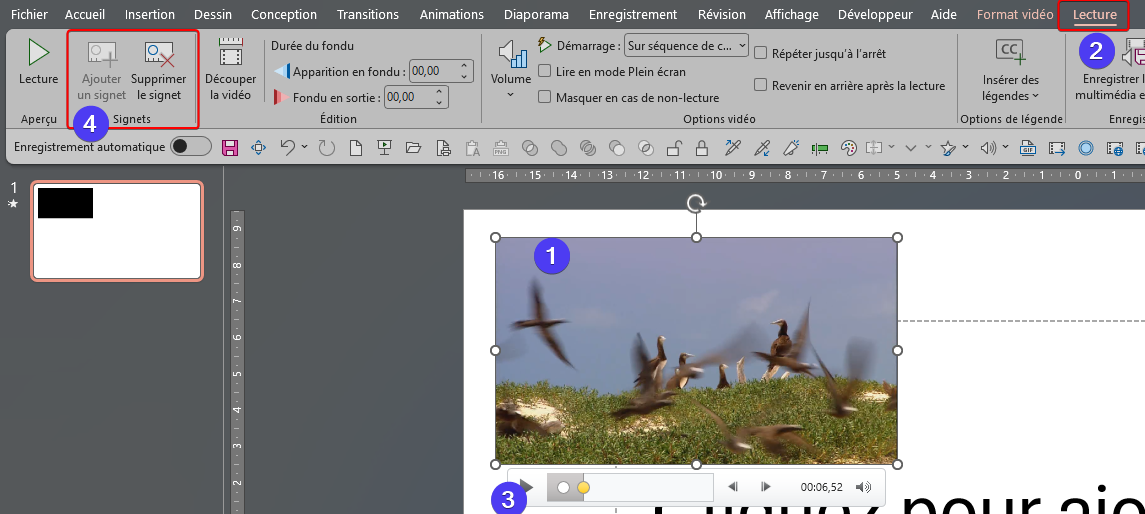
Task: Play the video from the player bar
Action: pyautogui.click(x=526, y=487)
